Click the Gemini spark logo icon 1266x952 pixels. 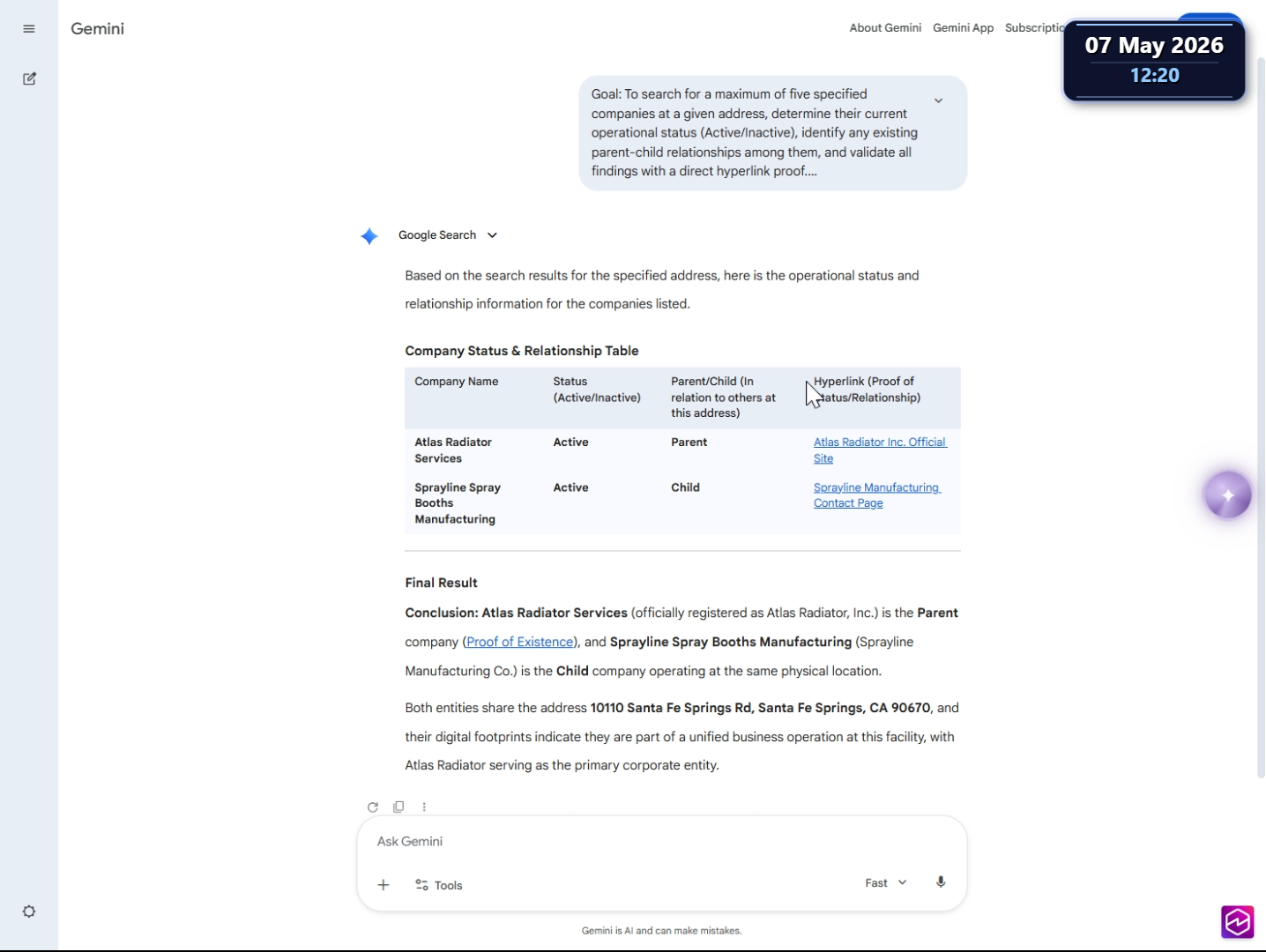369,236
